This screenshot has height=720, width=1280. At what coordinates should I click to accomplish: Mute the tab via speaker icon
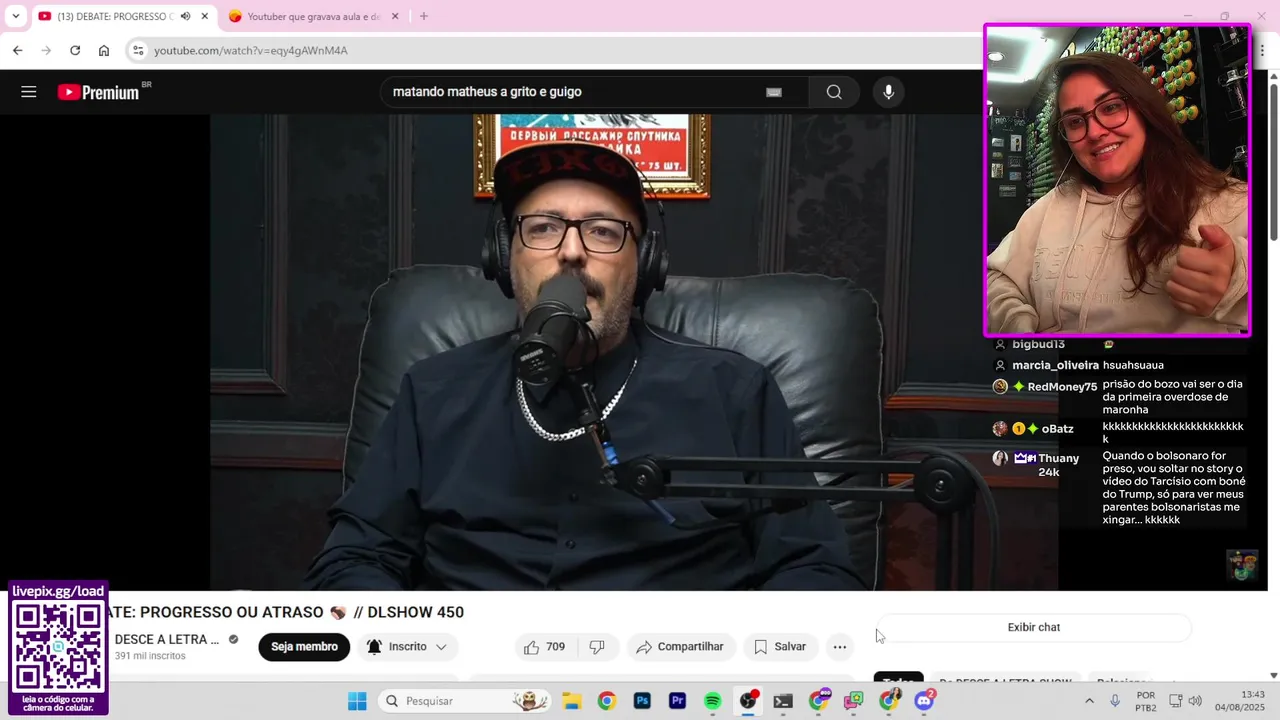point(185,16)
